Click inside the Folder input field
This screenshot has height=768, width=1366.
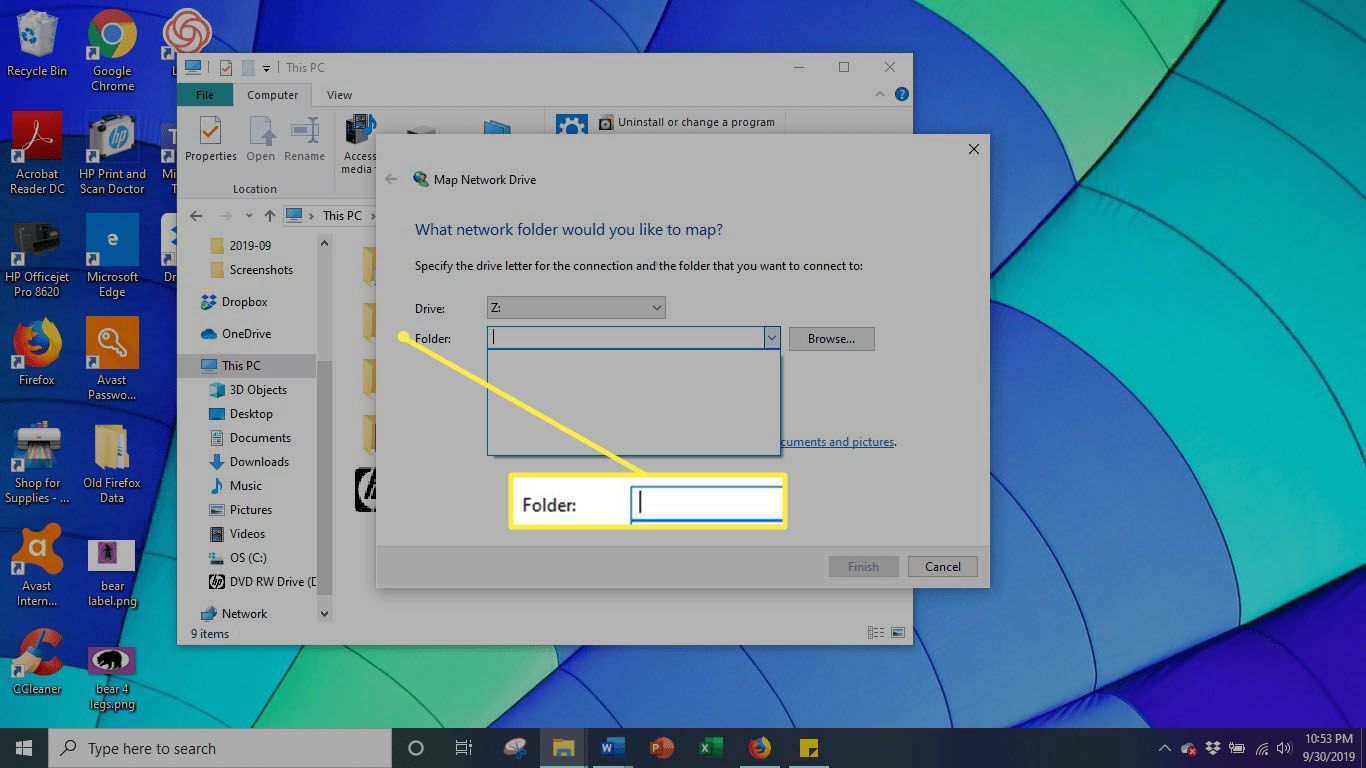[x=625, y=338]
